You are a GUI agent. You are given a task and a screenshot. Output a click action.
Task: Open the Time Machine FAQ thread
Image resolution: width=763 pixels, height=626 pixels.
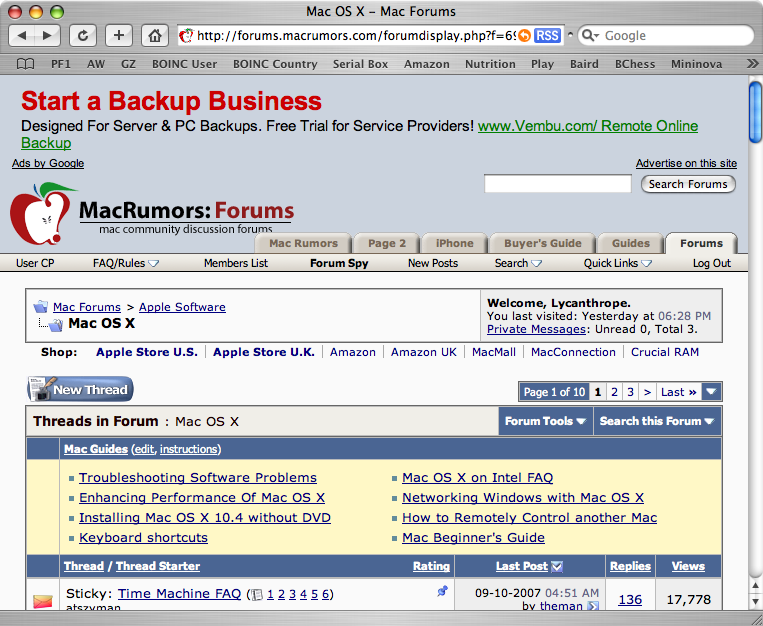coord(180,594)
